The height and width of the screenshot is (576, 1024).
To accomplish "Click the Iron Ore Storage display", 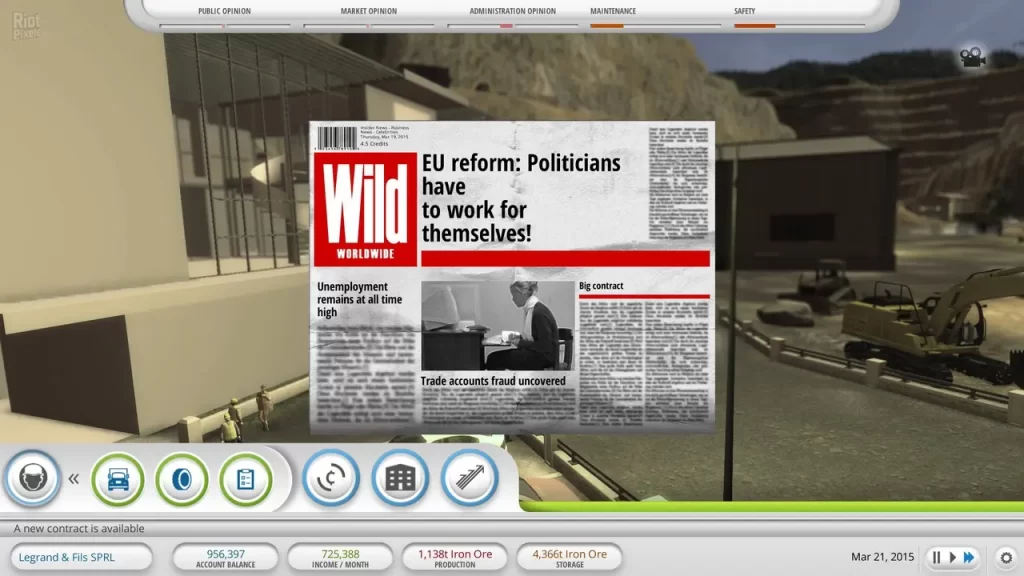I will [569, 557].
